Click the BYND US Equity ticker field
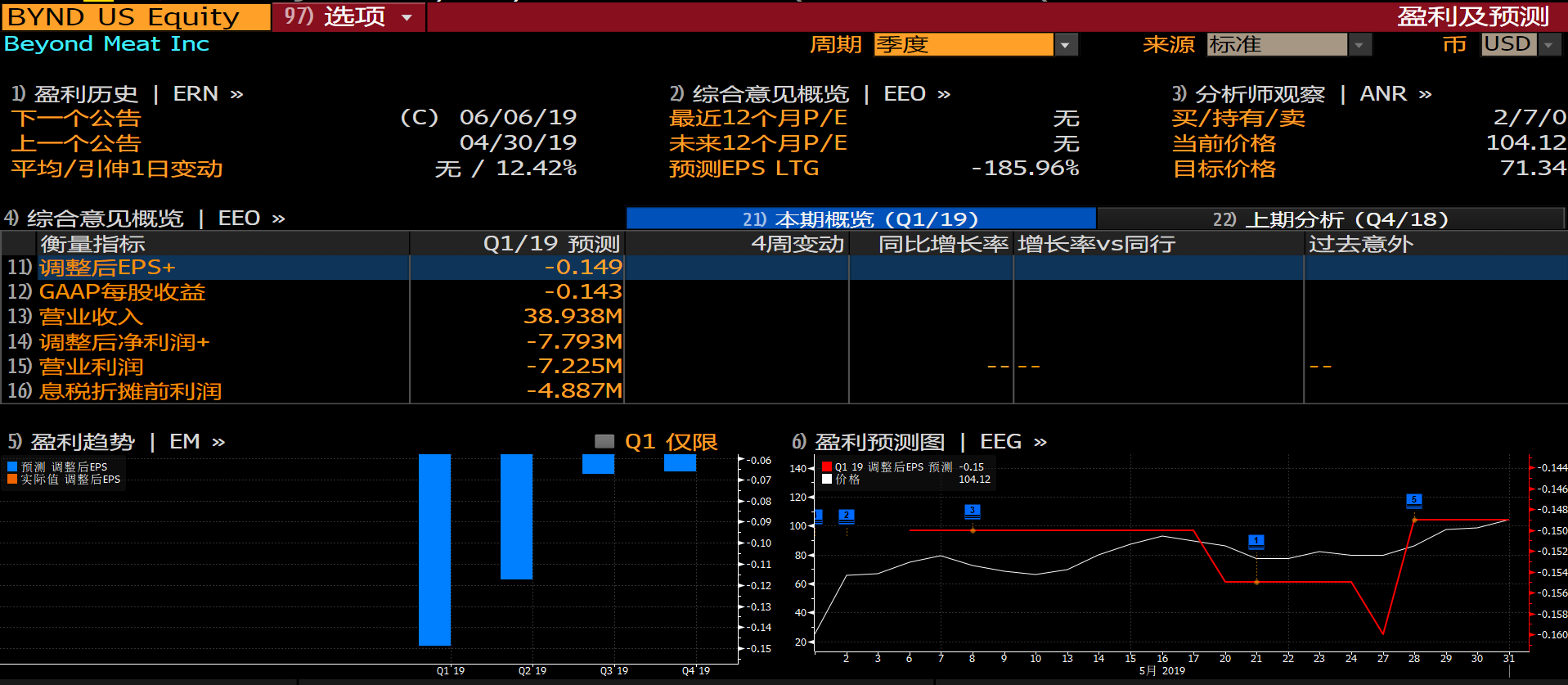Viewport: 1568px width, 685px height. point(136,16)
